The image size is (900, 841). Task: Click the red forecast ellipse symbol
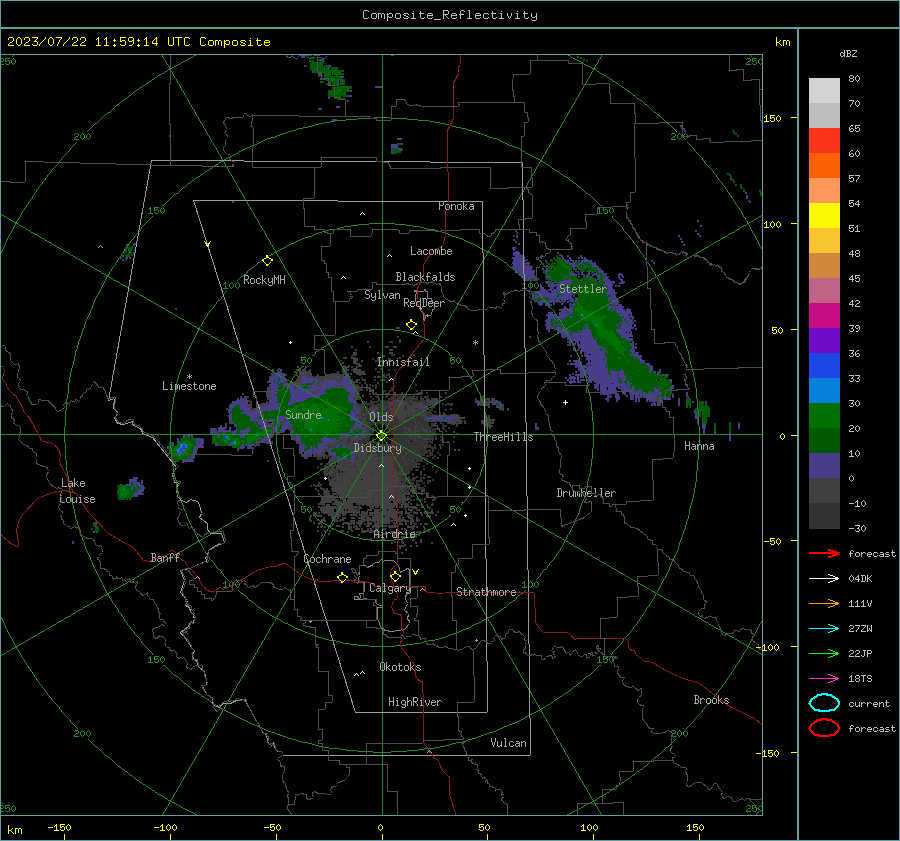coord(824,728)
